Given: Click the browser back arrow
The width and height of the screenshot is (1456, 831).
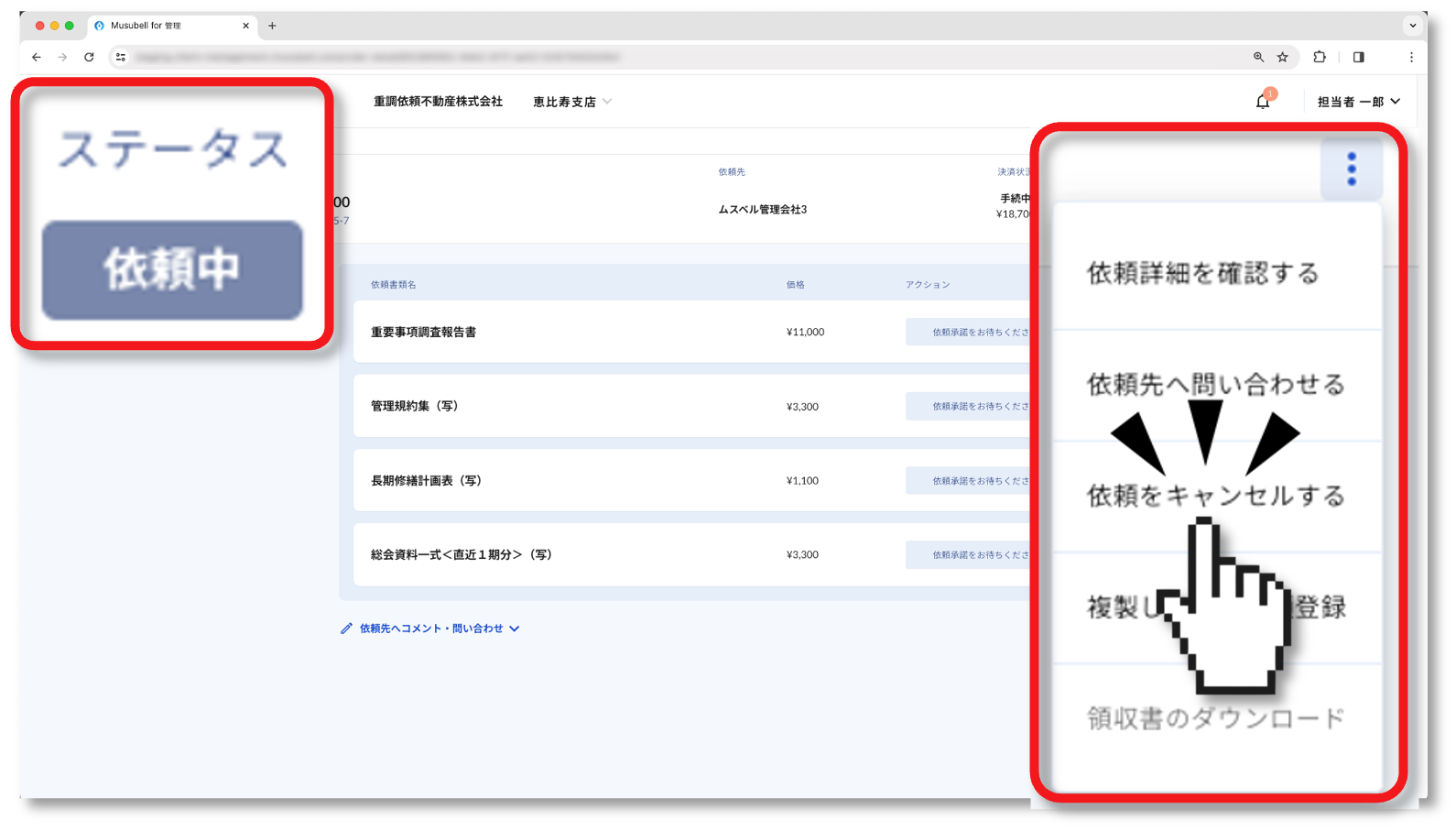Looking at the screenshot, I should click(x=37, y=57).
